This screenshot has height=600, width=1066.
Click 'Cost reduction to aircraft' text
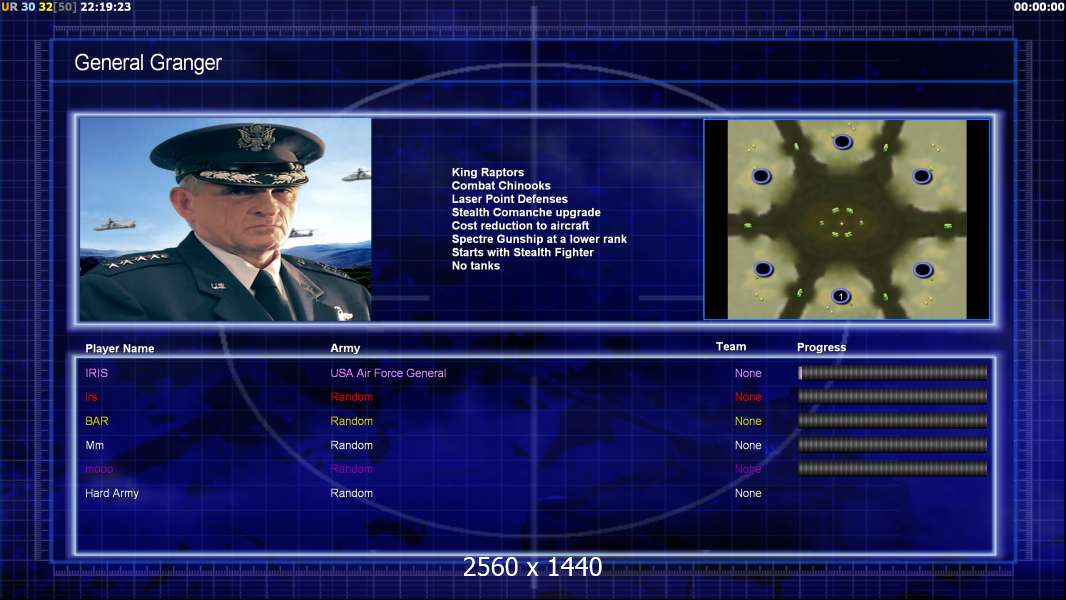click(x=520, y=226)
